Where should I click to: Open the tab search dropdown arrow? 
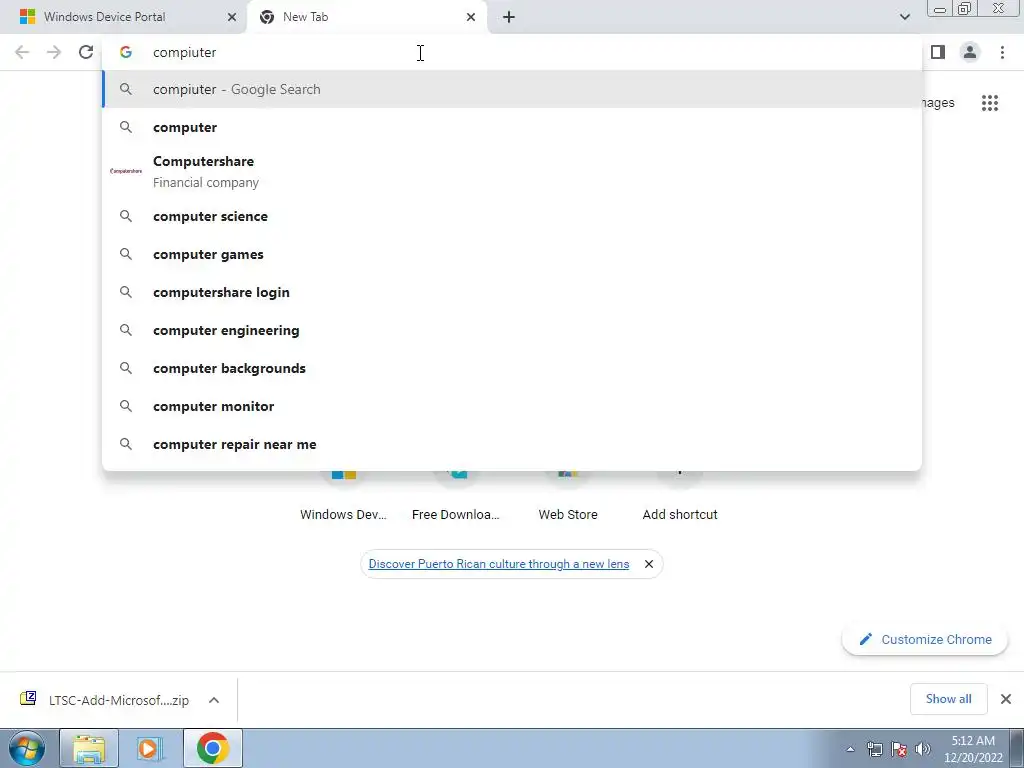coord(904,17)
